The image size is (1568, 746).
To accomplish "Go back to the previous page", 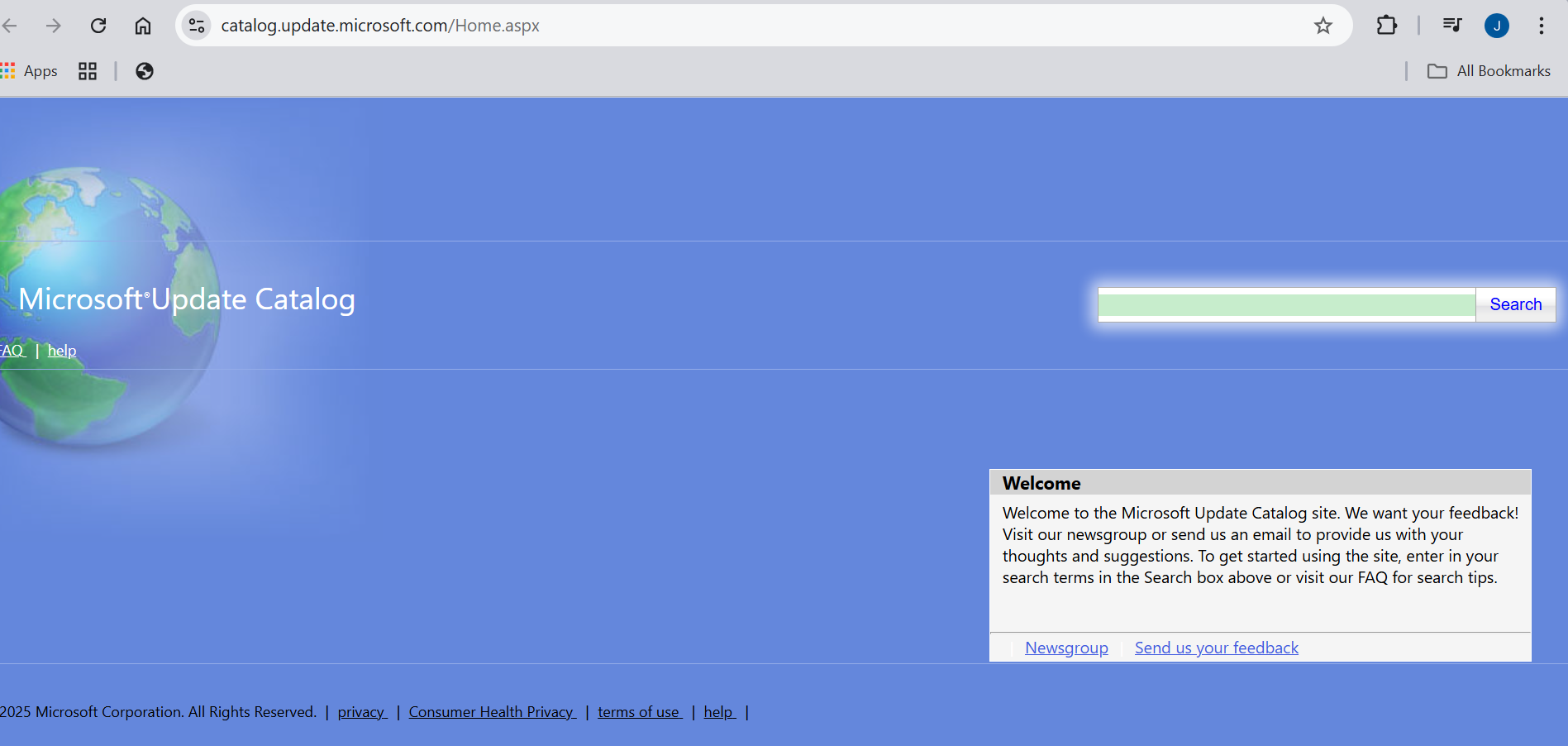I will point(9,26).
